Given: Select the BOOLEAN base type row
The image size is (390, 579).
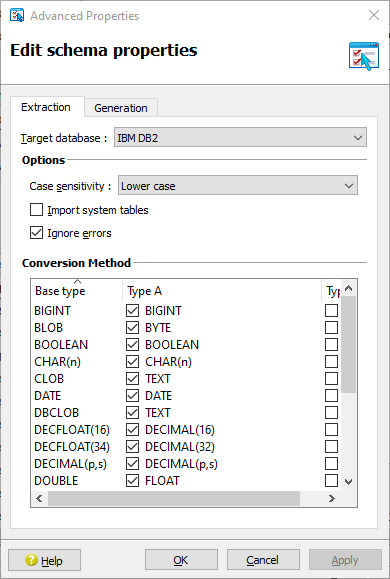Looking at the screenshot, I should tap(61, 345).
